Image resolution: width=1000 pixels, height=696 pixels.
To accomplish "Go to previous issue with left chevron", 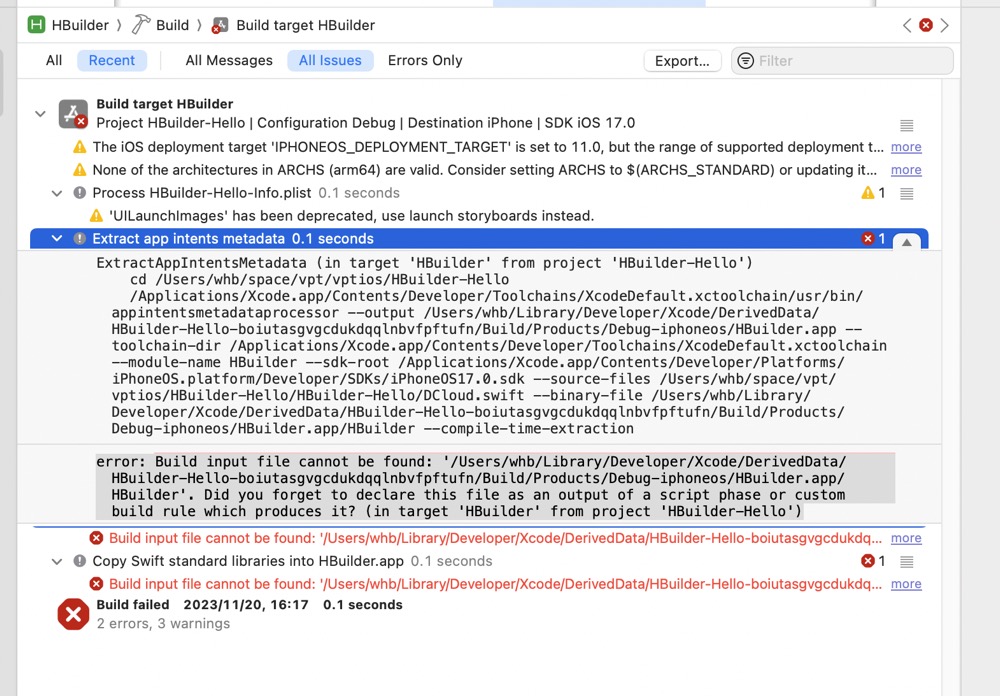I will pyautogui.click(x=907, y=25).
